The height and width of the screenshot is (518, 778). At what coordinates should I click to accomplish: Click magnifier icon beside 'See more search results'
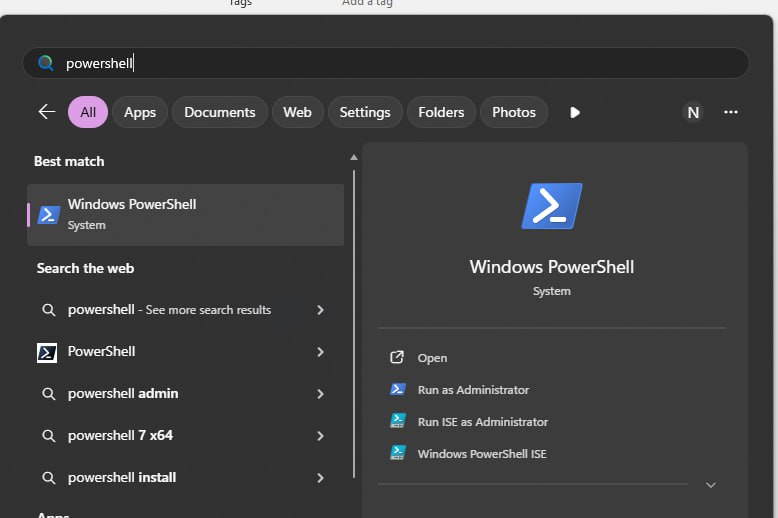click(49, 310)
